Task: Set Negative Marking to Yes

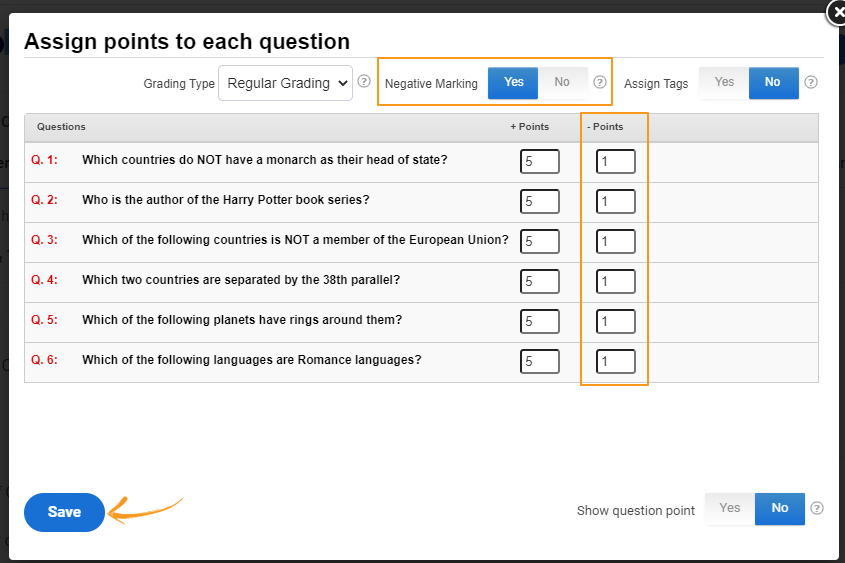Action: [513, 83]
